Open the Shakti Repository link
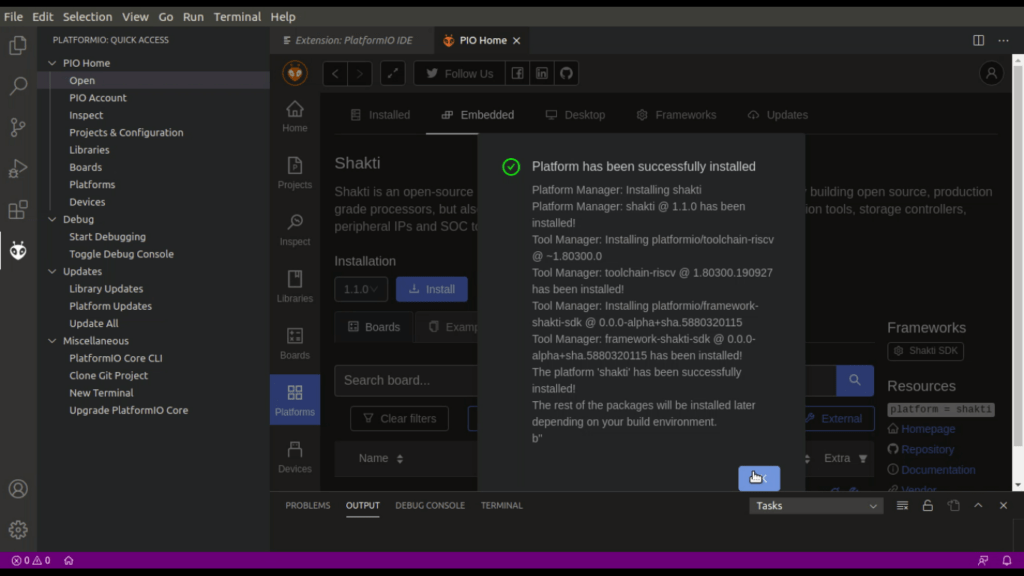 pos(927,449)
